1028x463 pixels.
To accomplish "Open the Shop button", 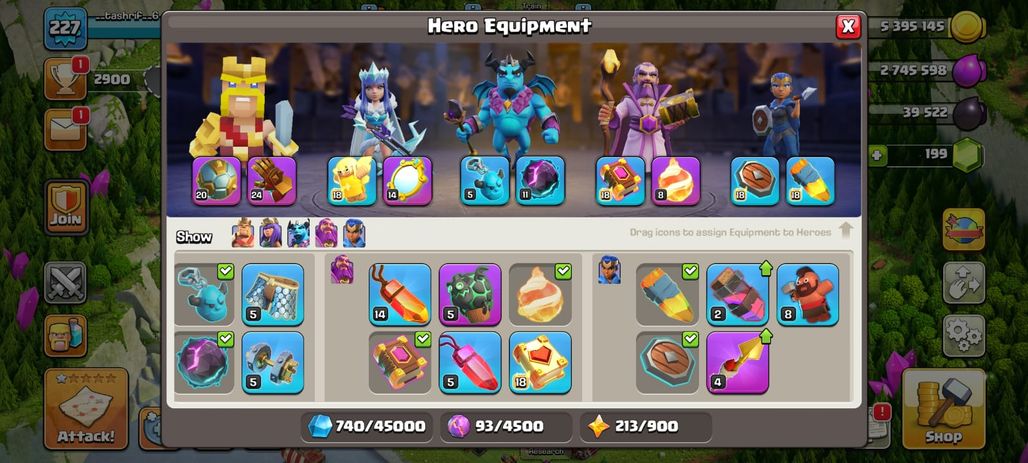I will pyautogui.click(x=944, y=409).
